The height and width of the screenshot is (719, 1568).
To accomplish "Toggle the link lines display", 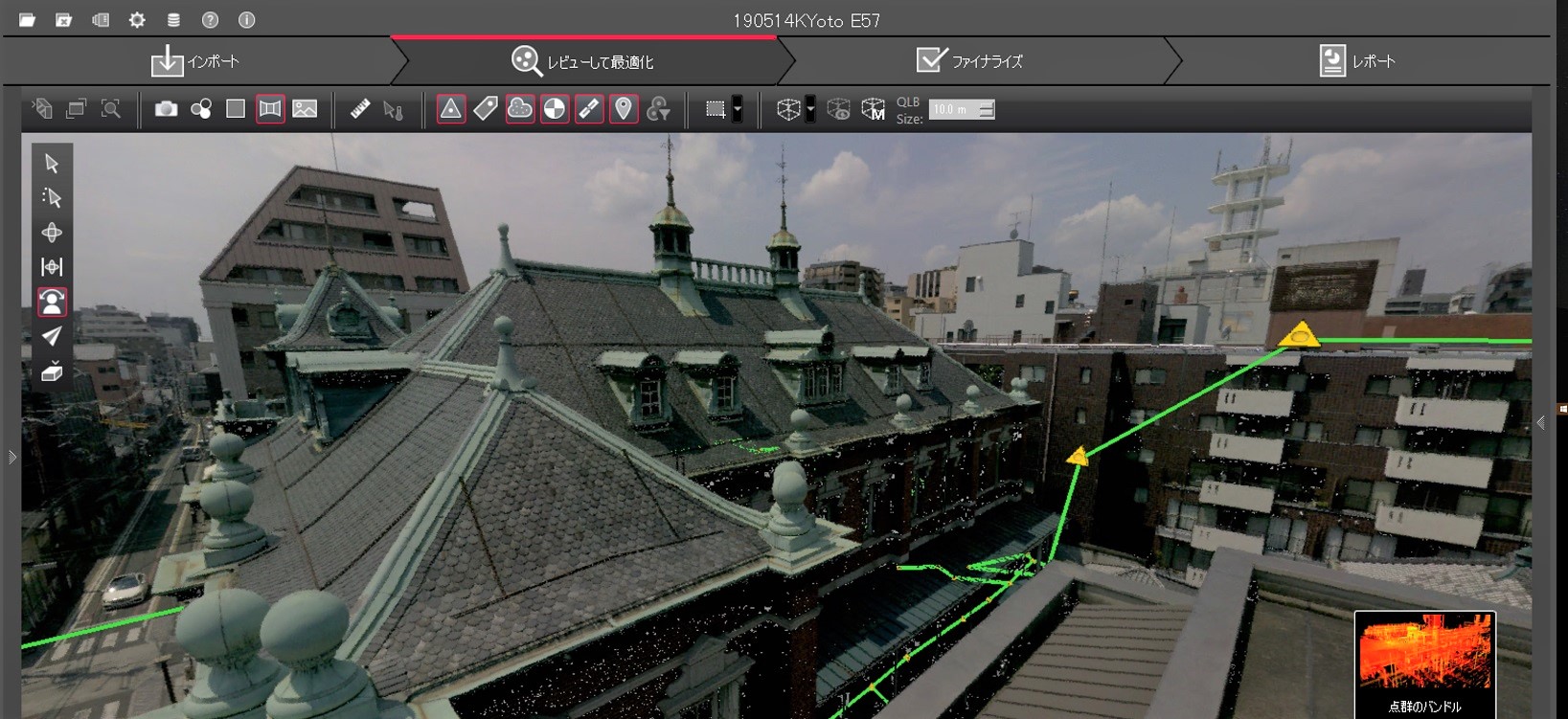I will click(x=589, y=109).
